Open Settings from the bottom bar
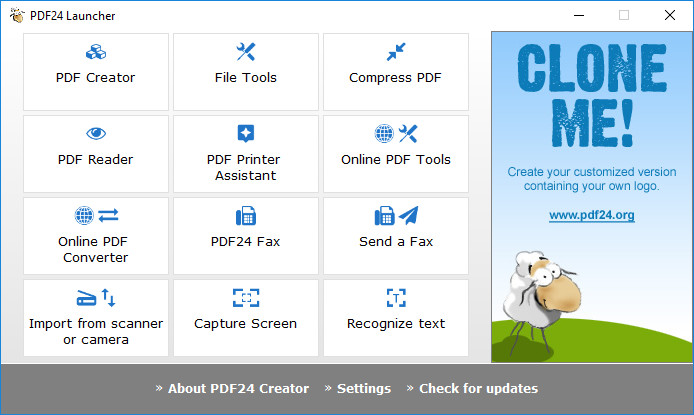Screen dimensions: 694x415 [x=363, y=389]
